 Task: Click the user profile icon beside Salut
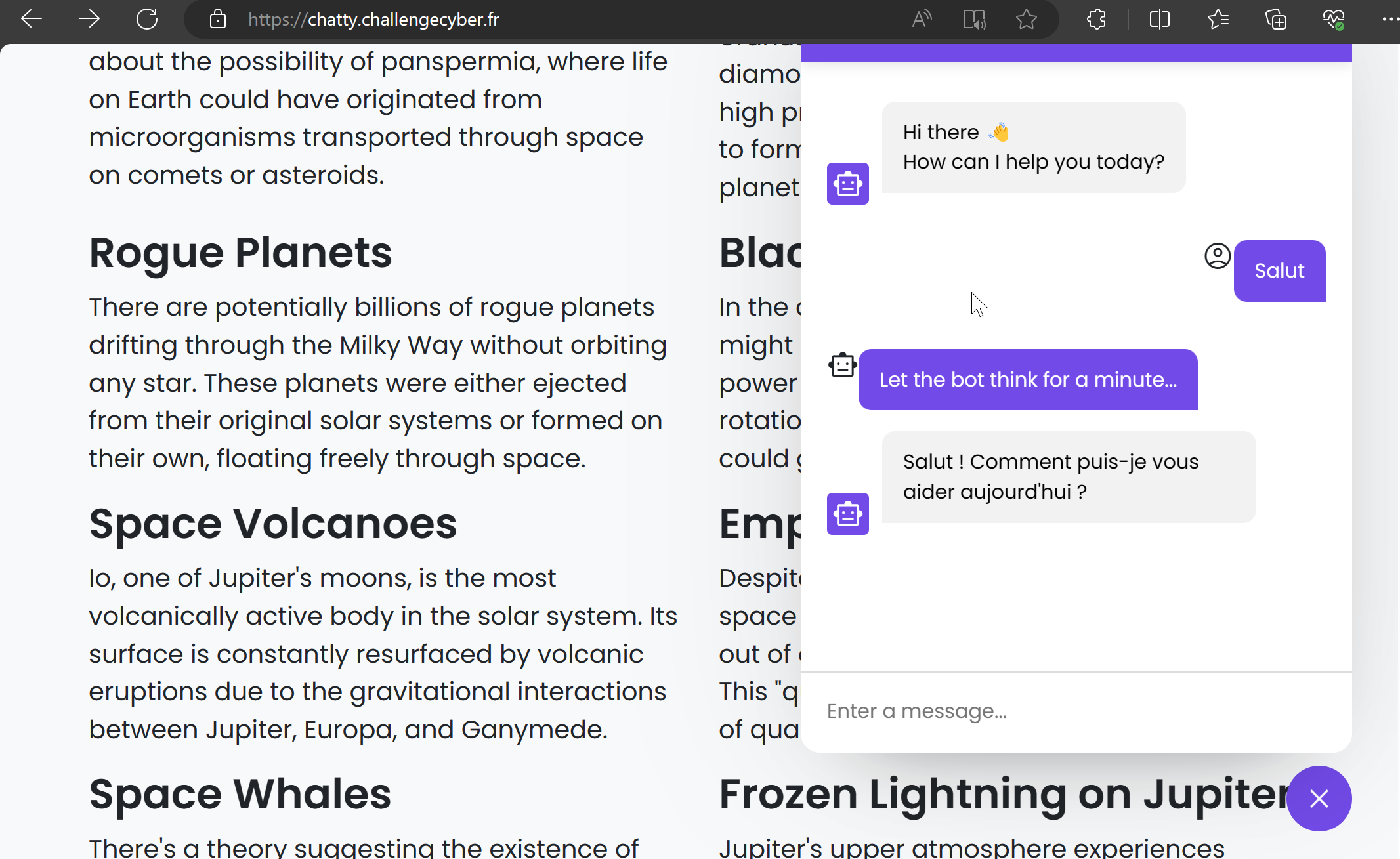[x=1218, y=257]
